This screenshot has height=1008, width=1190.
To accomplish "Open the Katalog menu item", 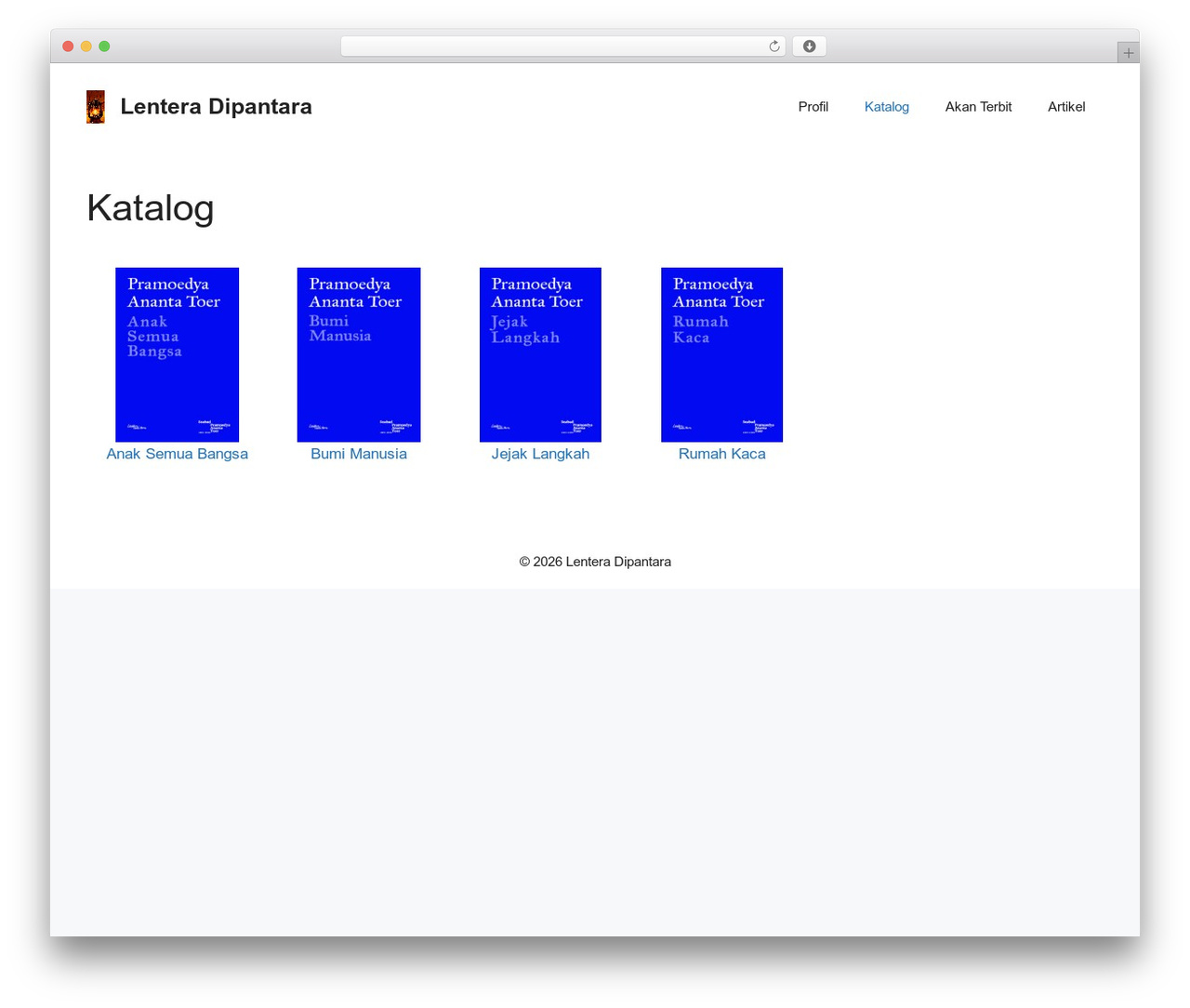I will click(x=887, y=107).
